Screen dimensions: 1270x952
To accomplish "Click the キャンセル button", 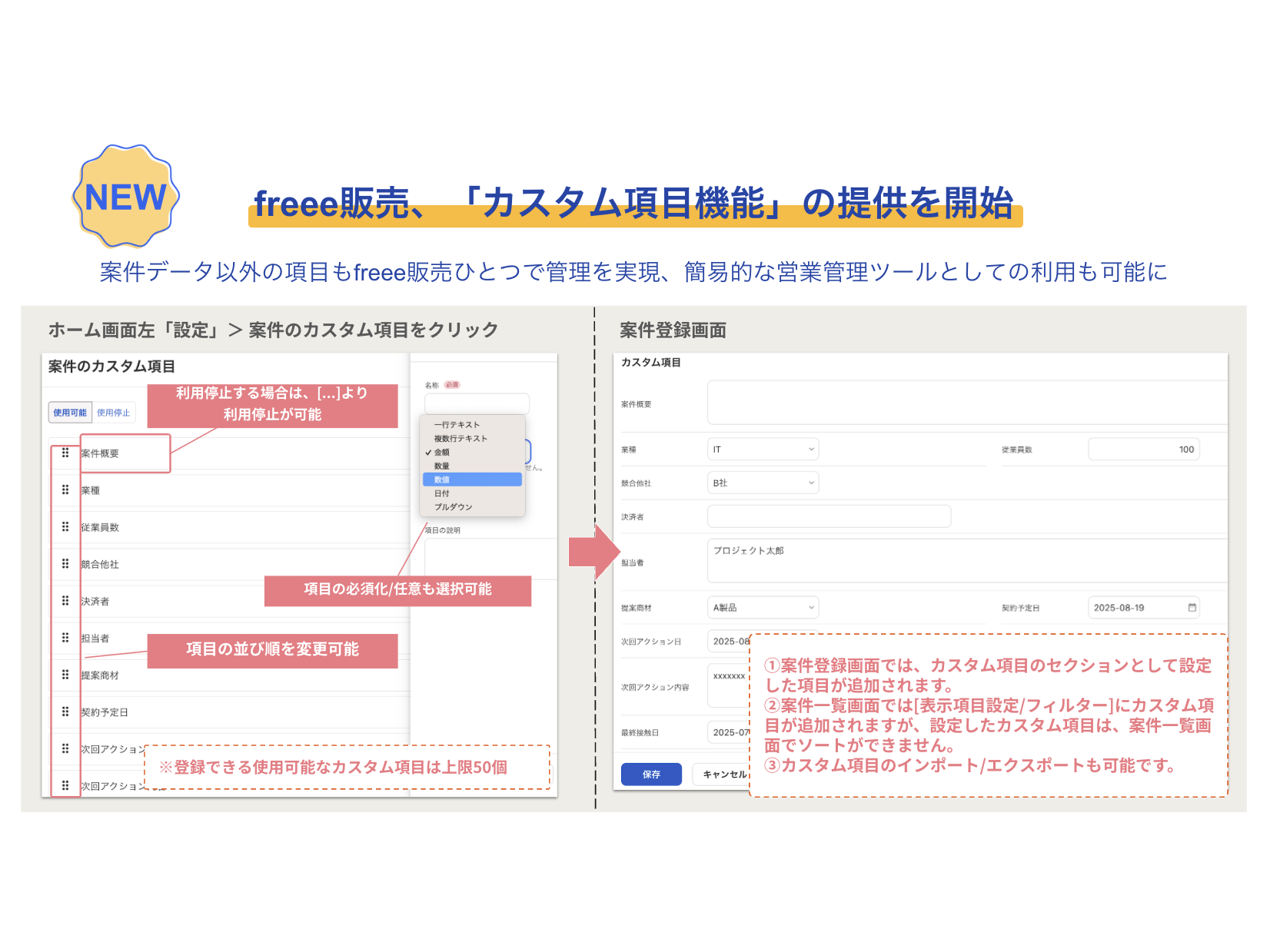I will 723,775.
